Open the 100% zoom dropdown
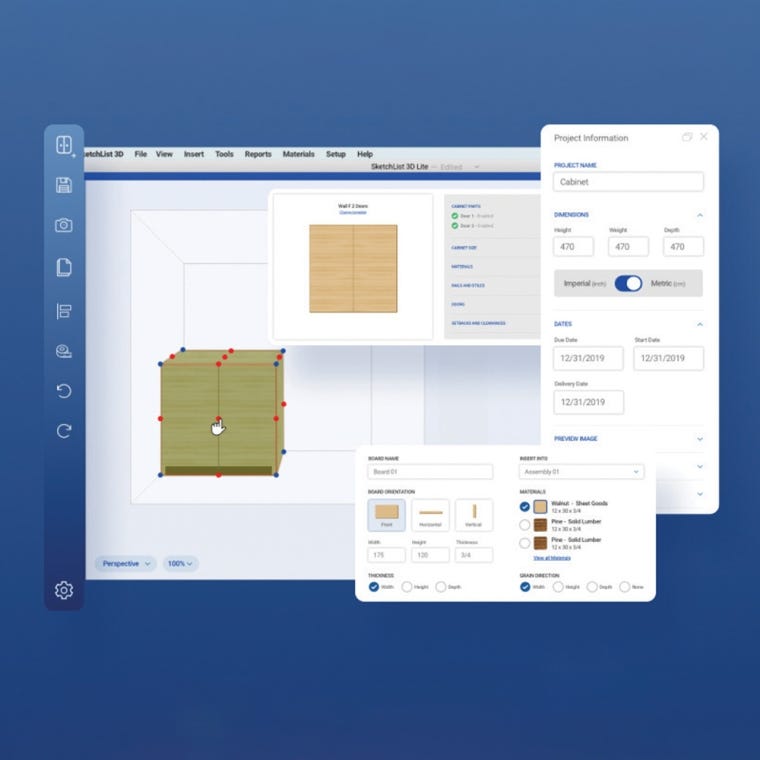The height and width of the screenshot is (760, 760). point(180,563)
